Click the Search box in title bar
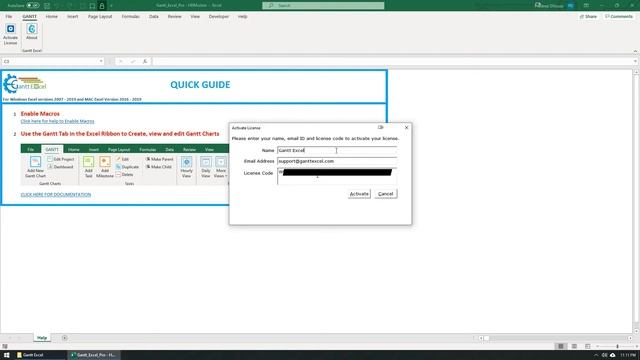 323,5
